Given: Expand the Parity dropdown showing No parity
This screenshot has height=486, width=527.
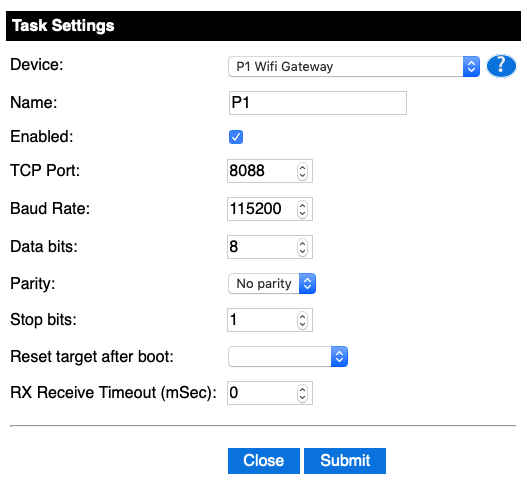Looking at the screenshot, I should coord(272,284).
